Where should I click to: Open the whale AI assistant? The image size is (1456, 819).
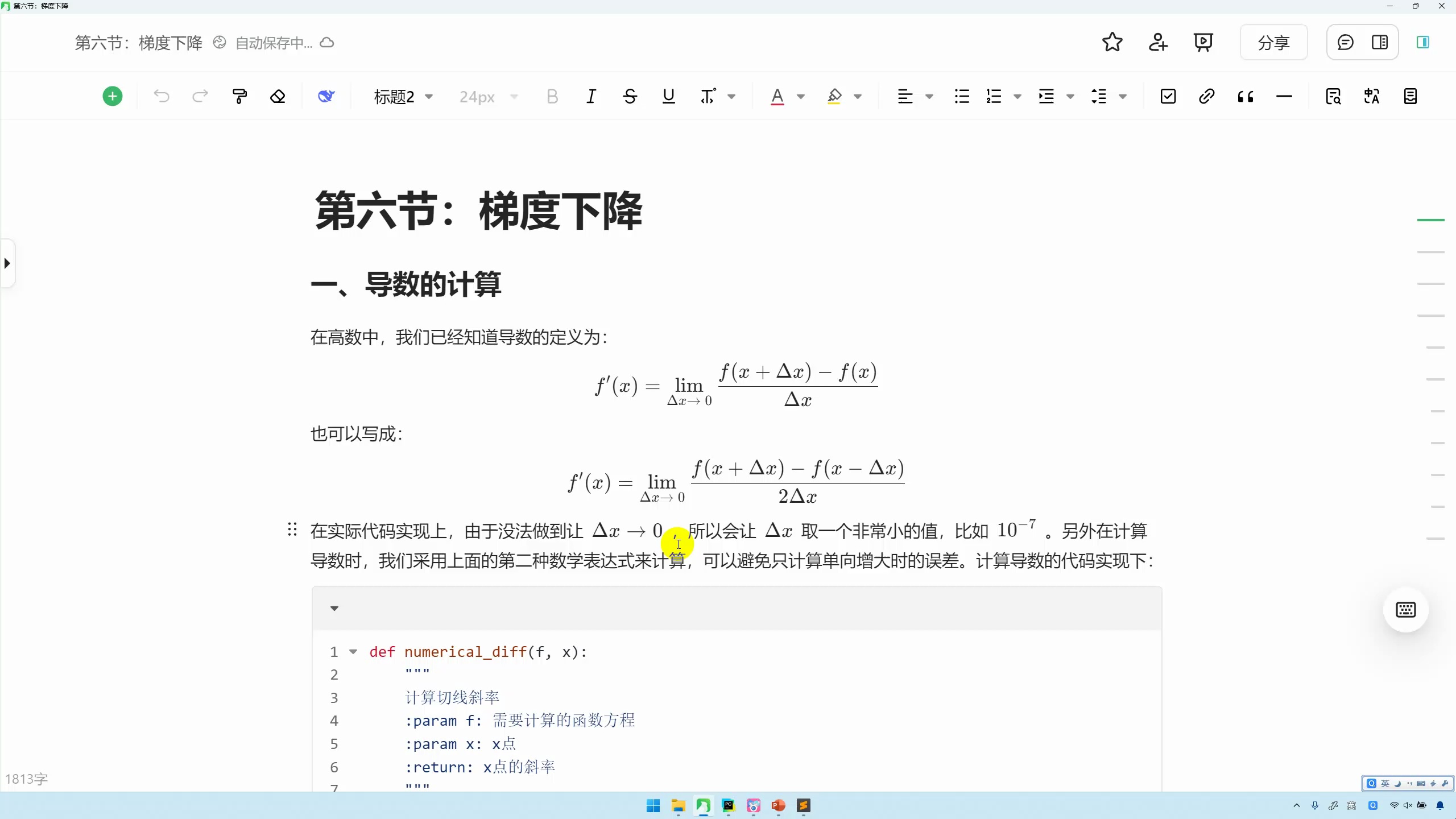(325, 96)
